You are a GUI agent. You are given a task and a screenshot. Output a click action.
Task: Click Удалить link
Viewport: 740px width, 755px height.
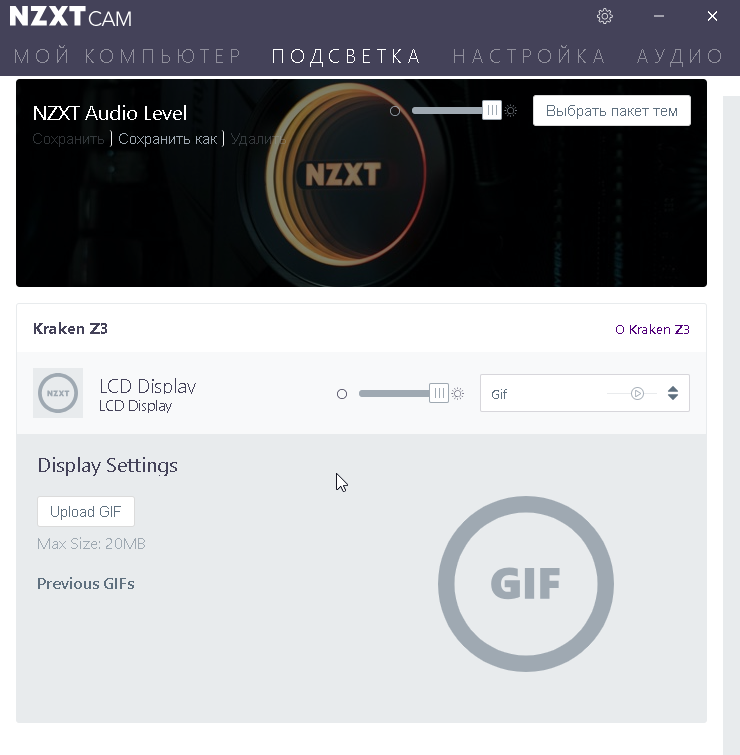coord(258,139)
